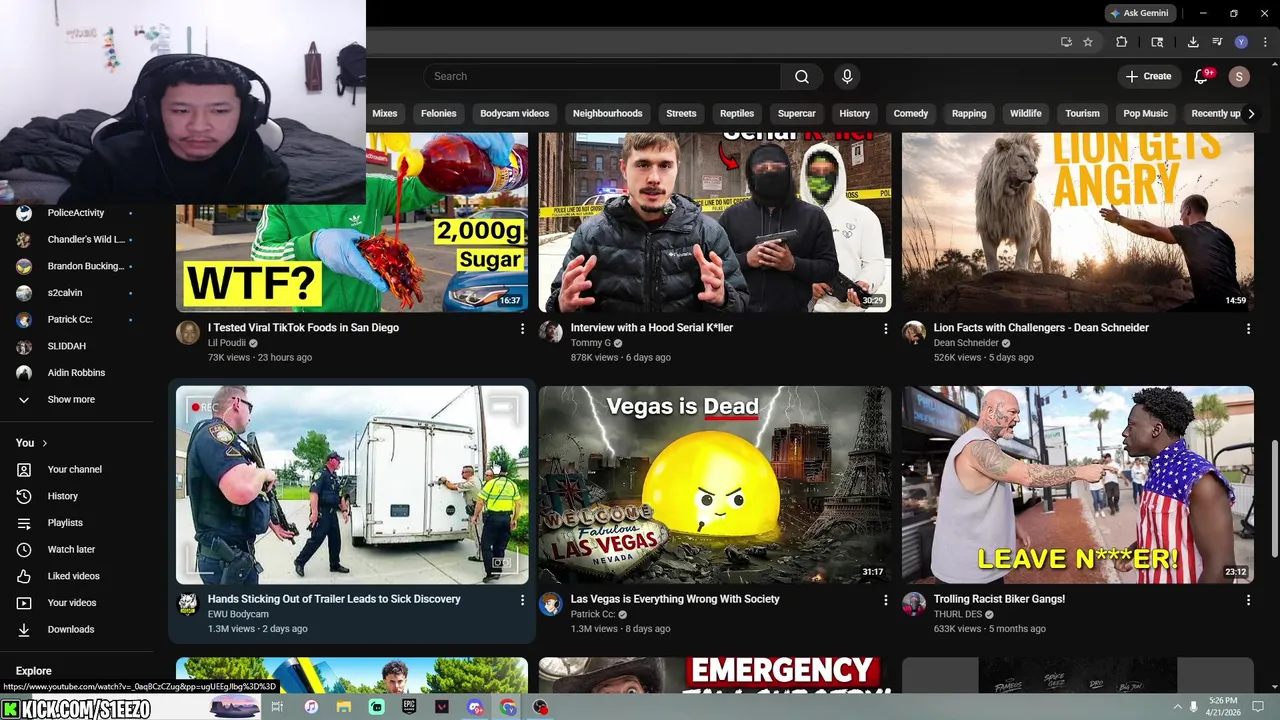
Task: Open Watch later in sidebar
Action: 71,549
